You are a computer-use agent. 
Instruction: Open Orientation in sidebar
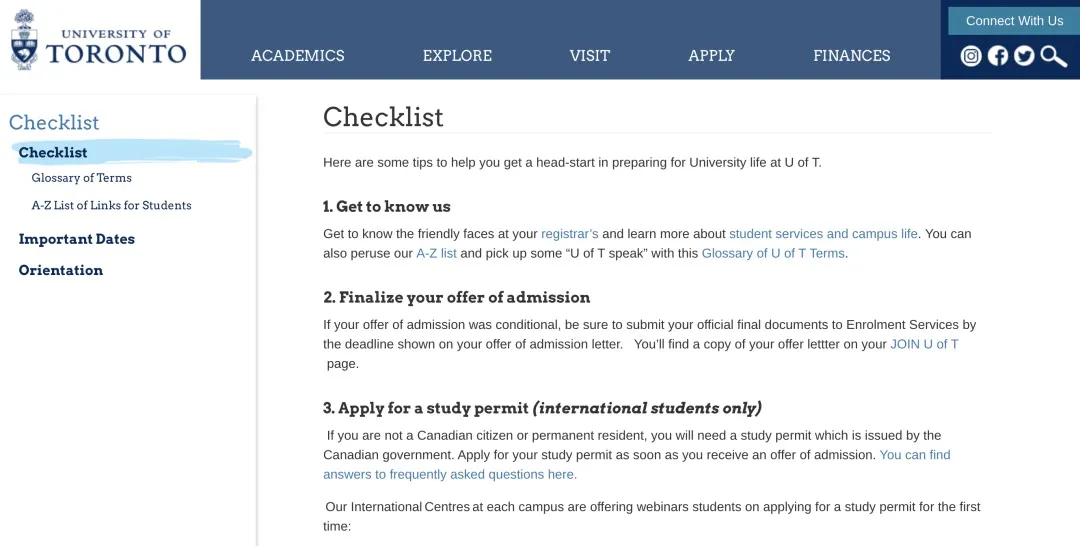click(60, 270)
